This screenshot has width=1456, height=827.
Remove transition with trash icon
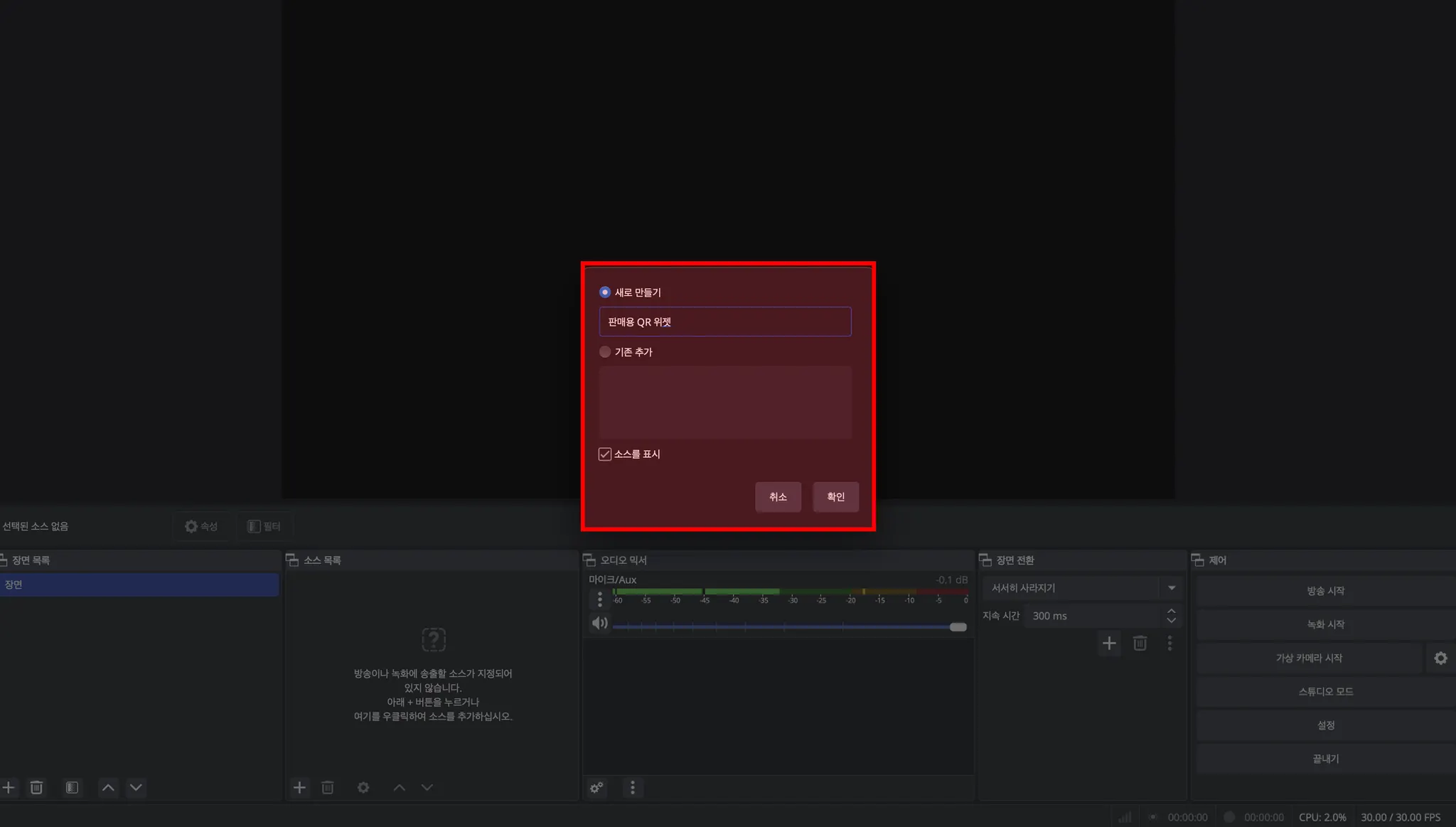coord(1140,644)
